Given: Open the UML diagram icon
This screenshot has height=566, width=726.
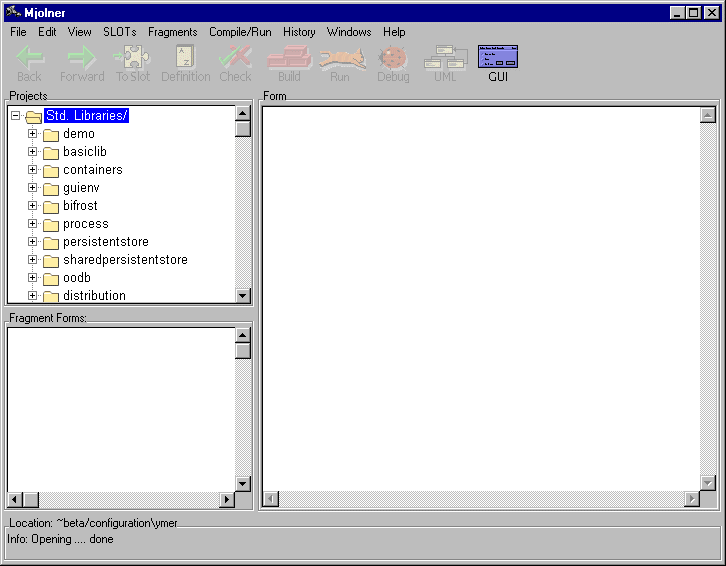Looking at the screenshot, I should point(445,58).
